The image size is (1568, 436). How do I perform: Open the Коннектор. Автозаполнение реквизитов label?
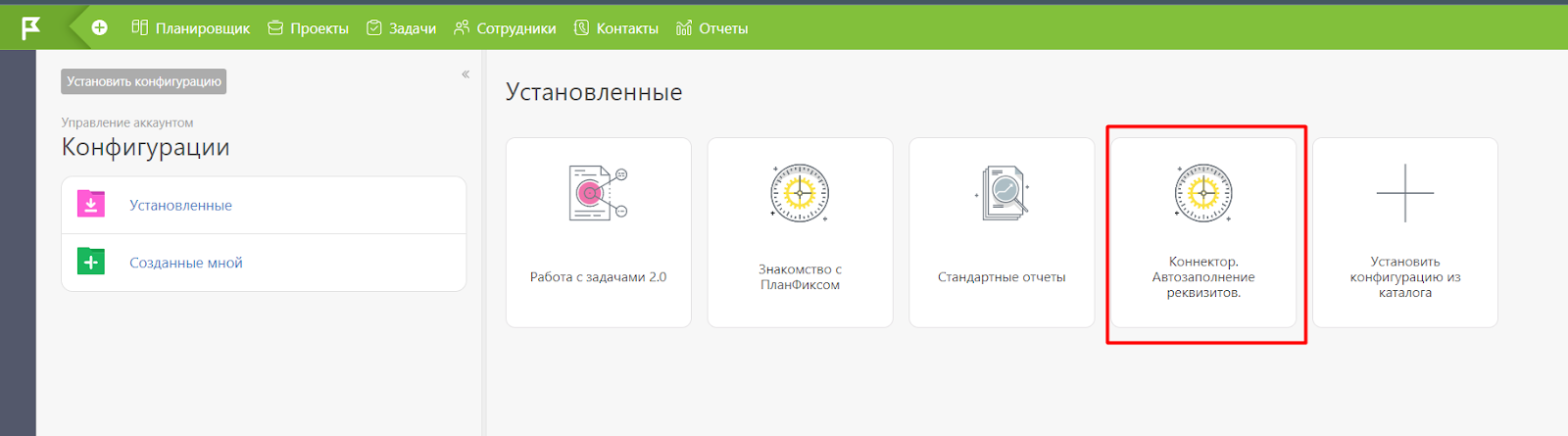[x=1203, y=277]
